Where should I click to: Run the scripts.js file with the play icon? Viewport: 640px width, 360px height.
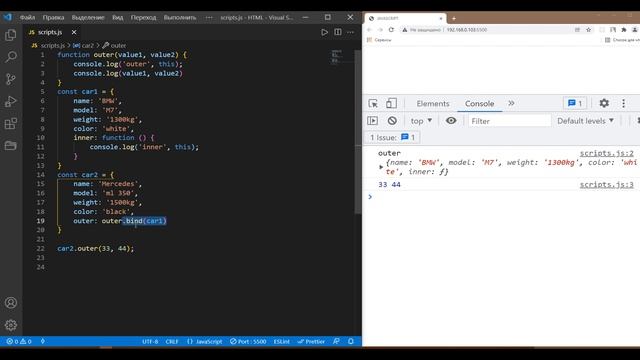coord(324,32)
